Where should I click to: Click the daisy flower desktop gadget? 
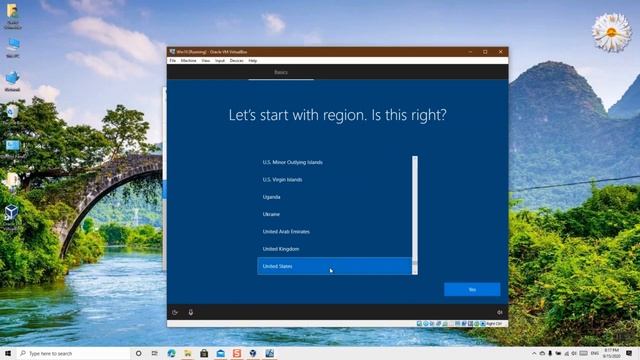coord(611,32)
